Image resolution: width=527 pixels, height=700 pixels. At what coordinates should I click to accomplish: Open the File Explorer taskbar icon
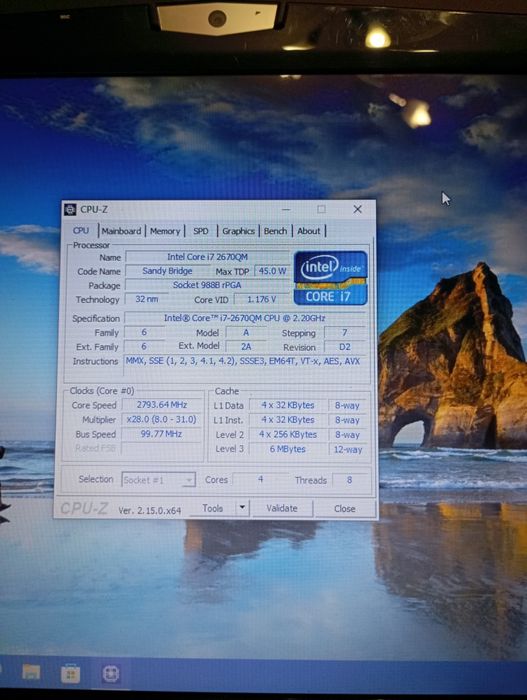pyautogui.click(x=31, y=672)
